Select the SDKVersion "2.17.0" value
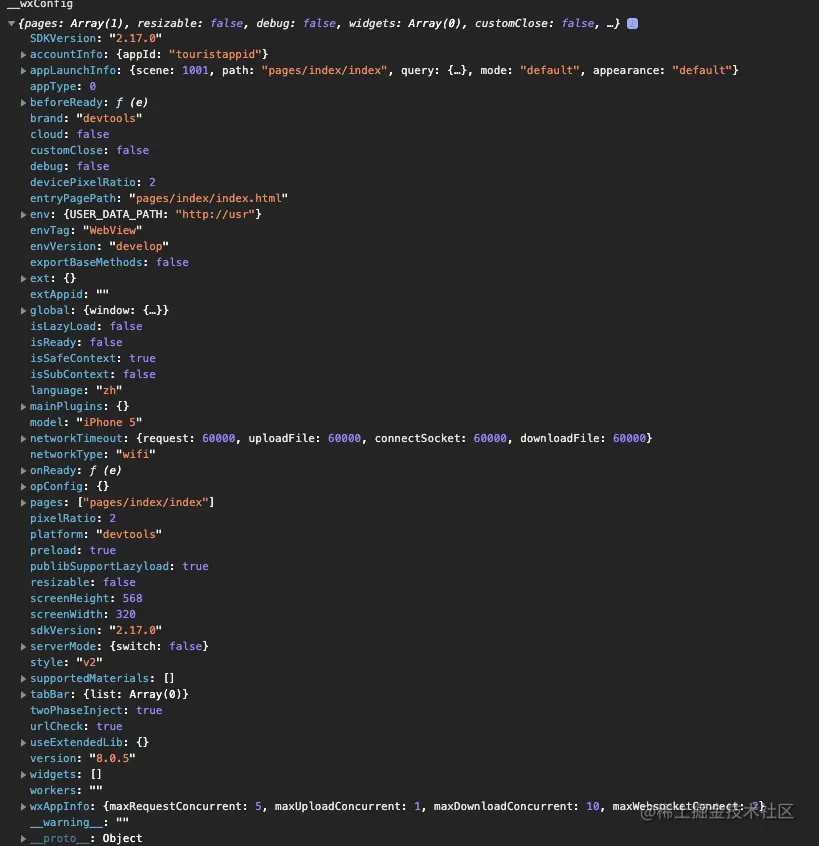 (135, 38)
